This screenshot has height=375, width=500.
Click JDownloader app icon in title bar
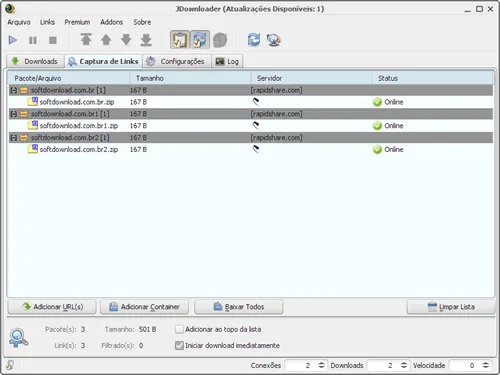tap(10, 9)
